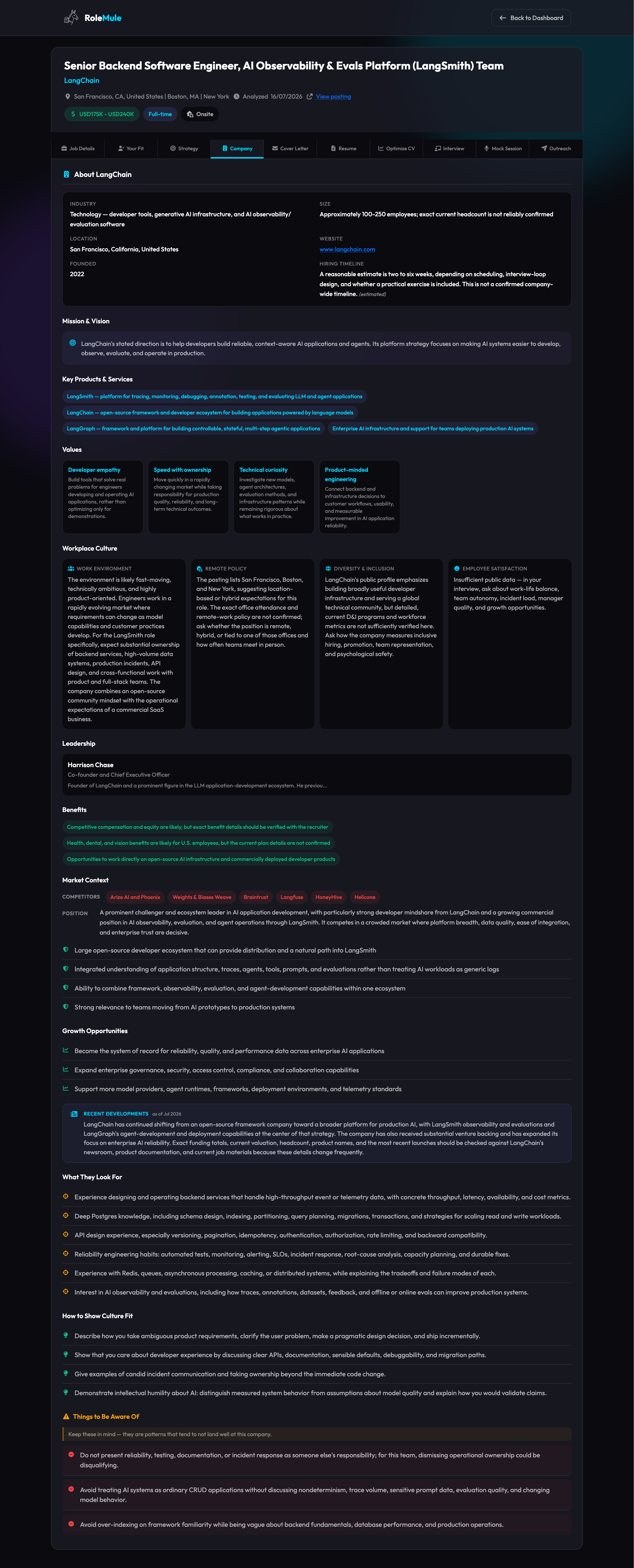The width and height of the screenshot is (634, 1568).
Task: Click the envelope icon on Cover Letter tab
Action: pos(275,148)
